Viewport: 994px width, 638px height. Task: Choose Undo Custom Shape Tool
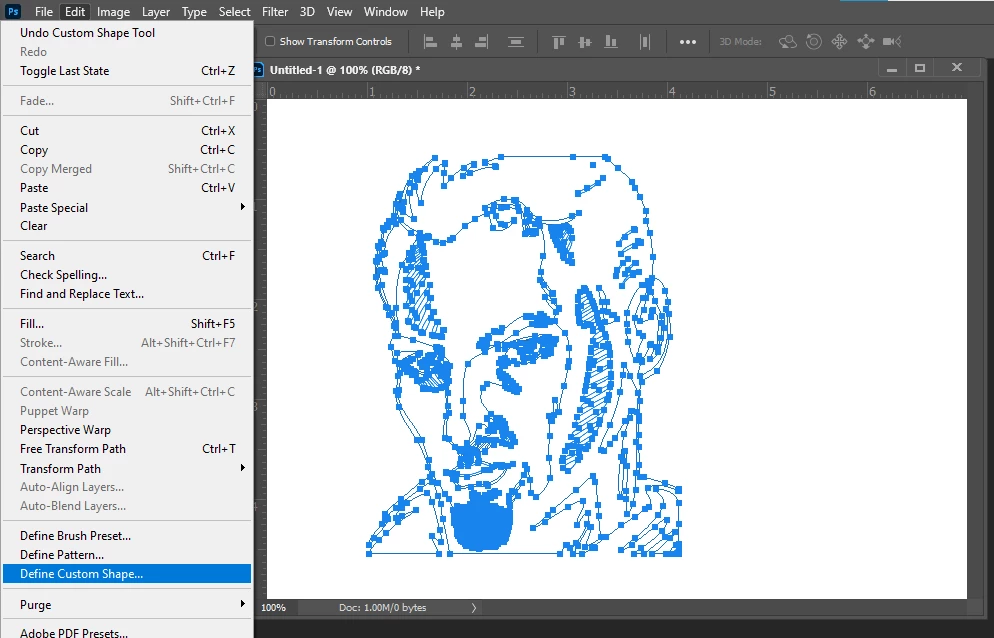click(x=127, y=33)
